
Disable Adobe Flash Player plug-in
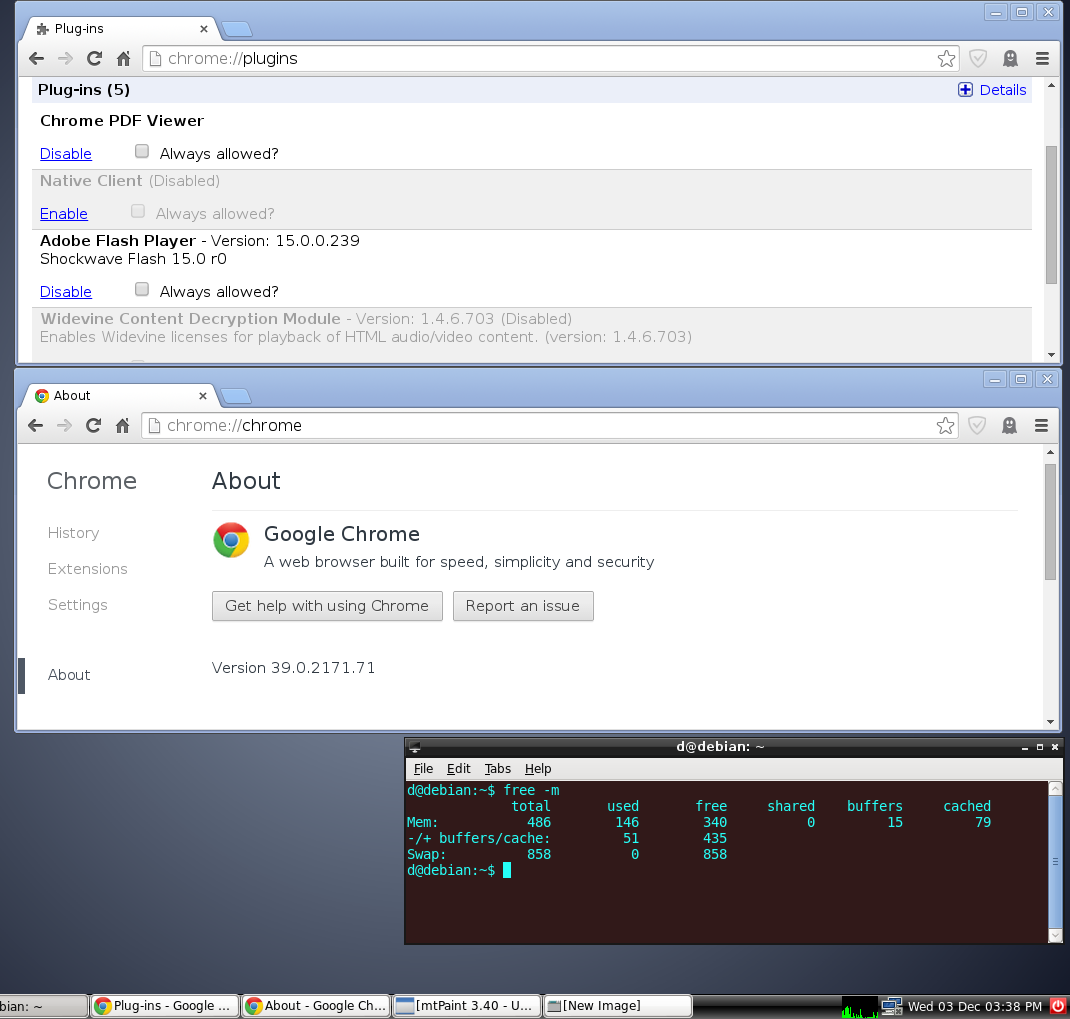tap(66, 292)
